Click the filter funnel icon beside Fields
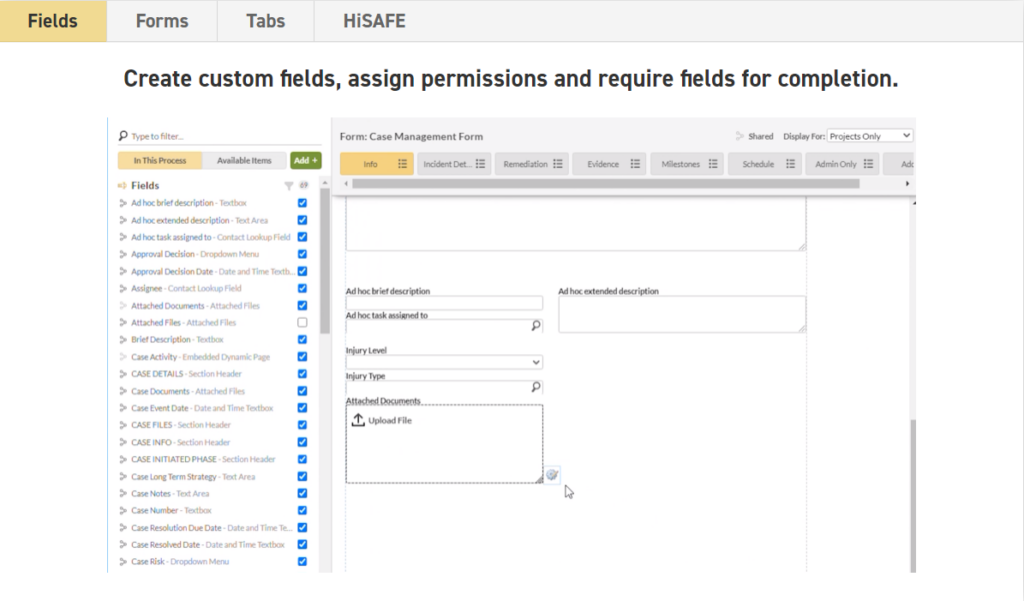Image resolution: width=1024 pixels, height=601 pixels. 289,186
